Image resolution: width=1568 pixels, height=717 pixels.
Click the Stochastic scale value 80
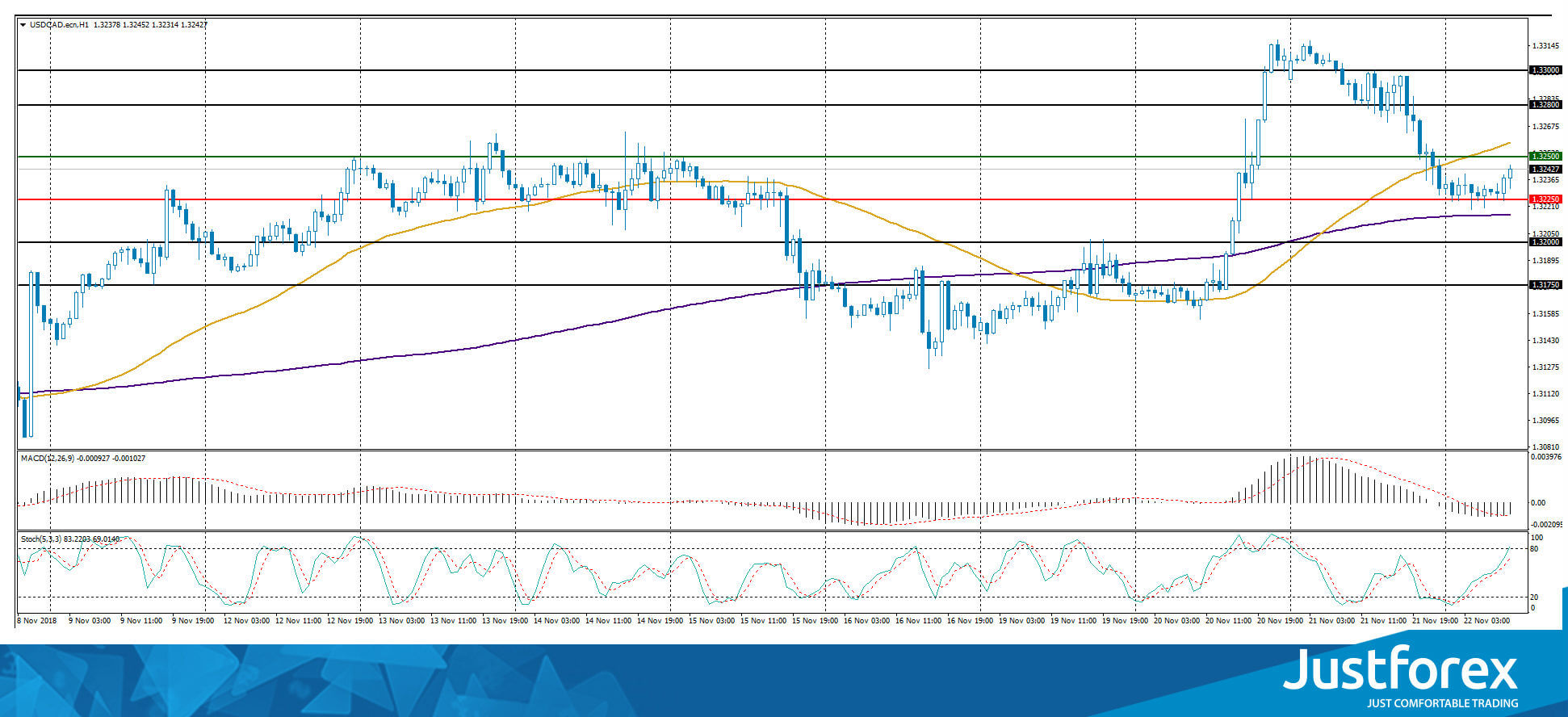[1534, 549]
